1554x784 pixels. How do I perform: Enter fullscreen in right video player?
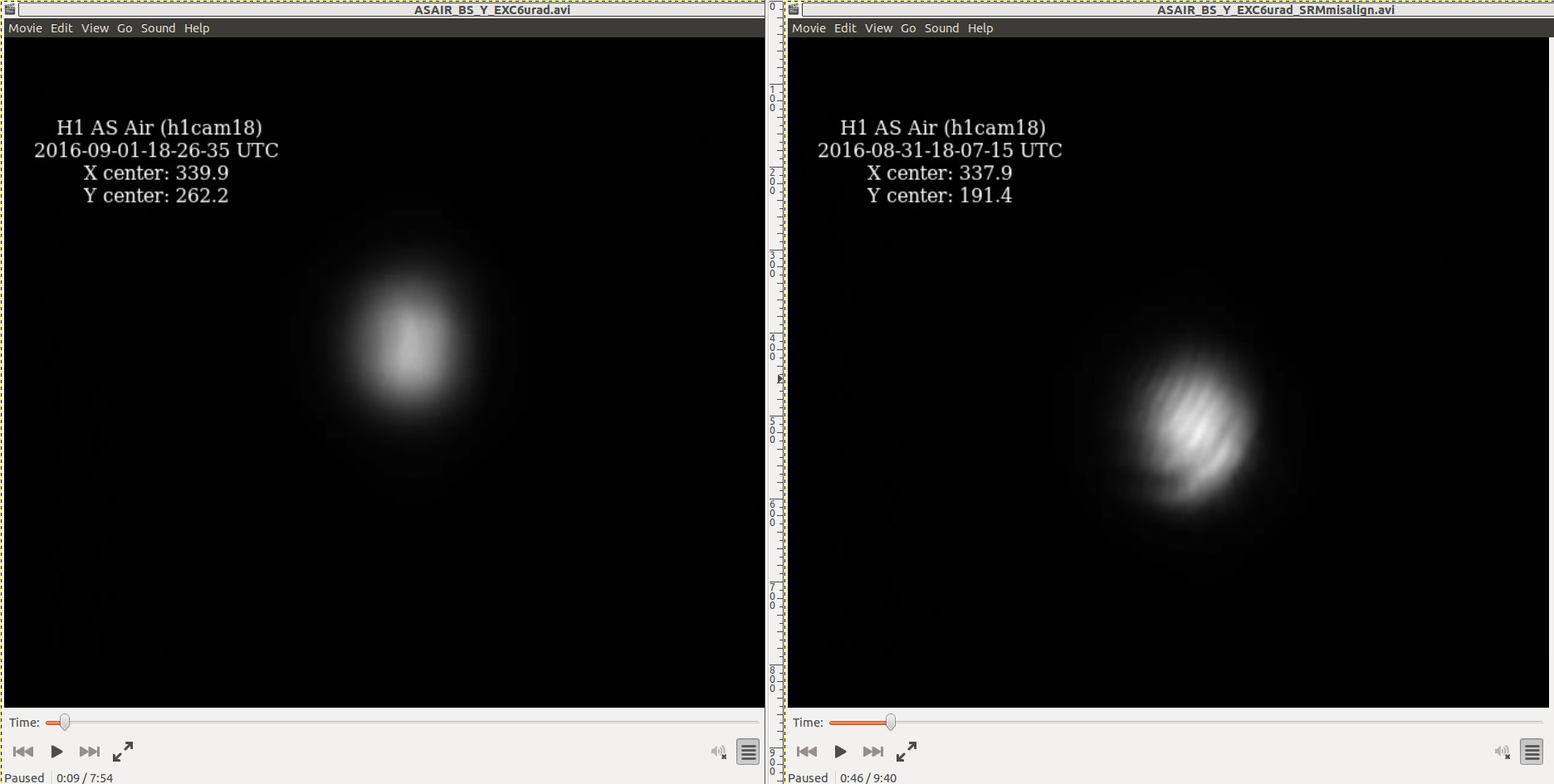click(906, 752)
